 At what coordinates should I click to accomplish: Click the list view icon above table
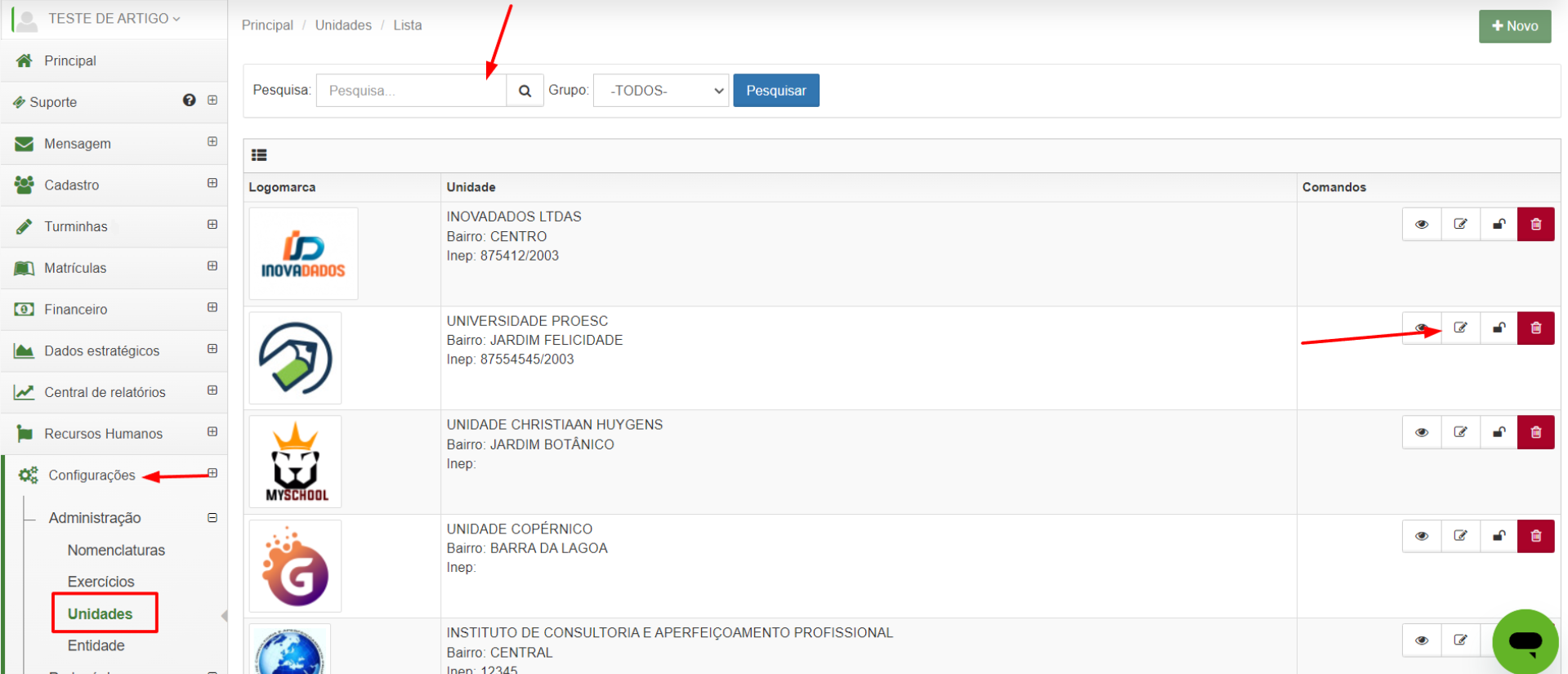tap(259, 155)
